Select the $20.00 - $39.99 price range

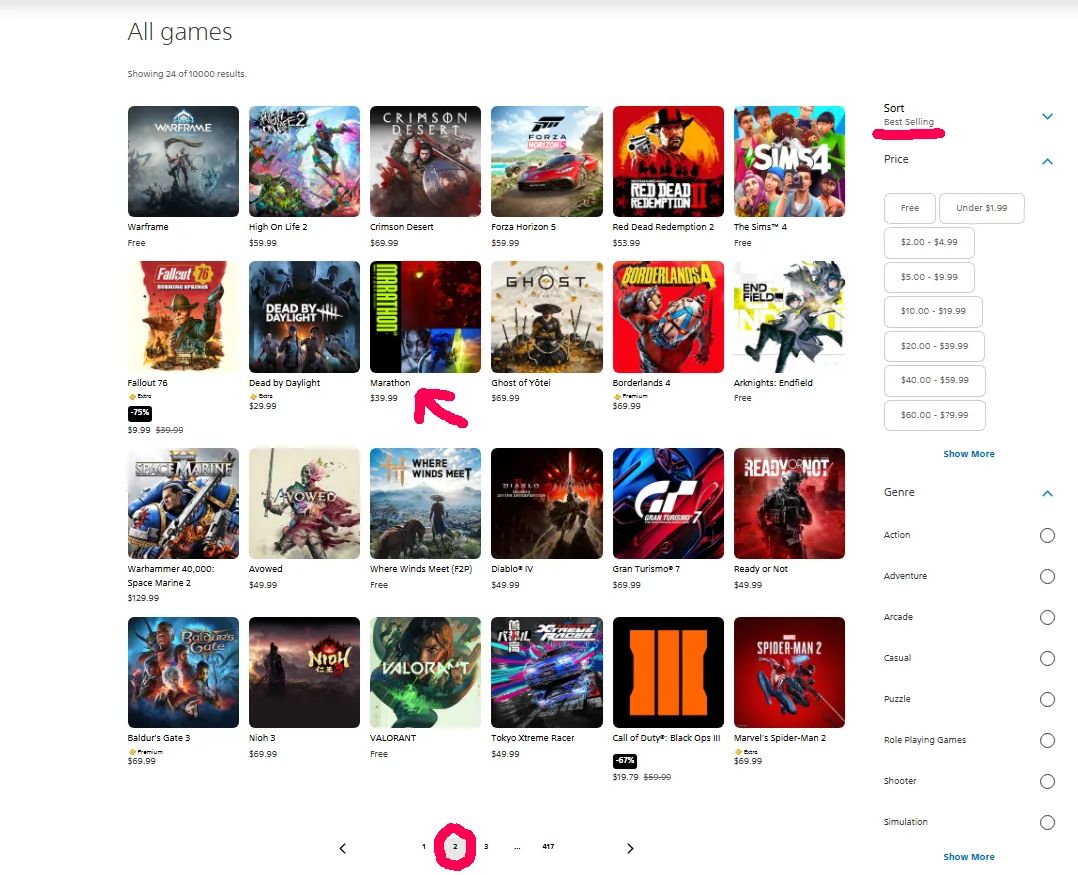pyautogui.click(x=934, y=346)
